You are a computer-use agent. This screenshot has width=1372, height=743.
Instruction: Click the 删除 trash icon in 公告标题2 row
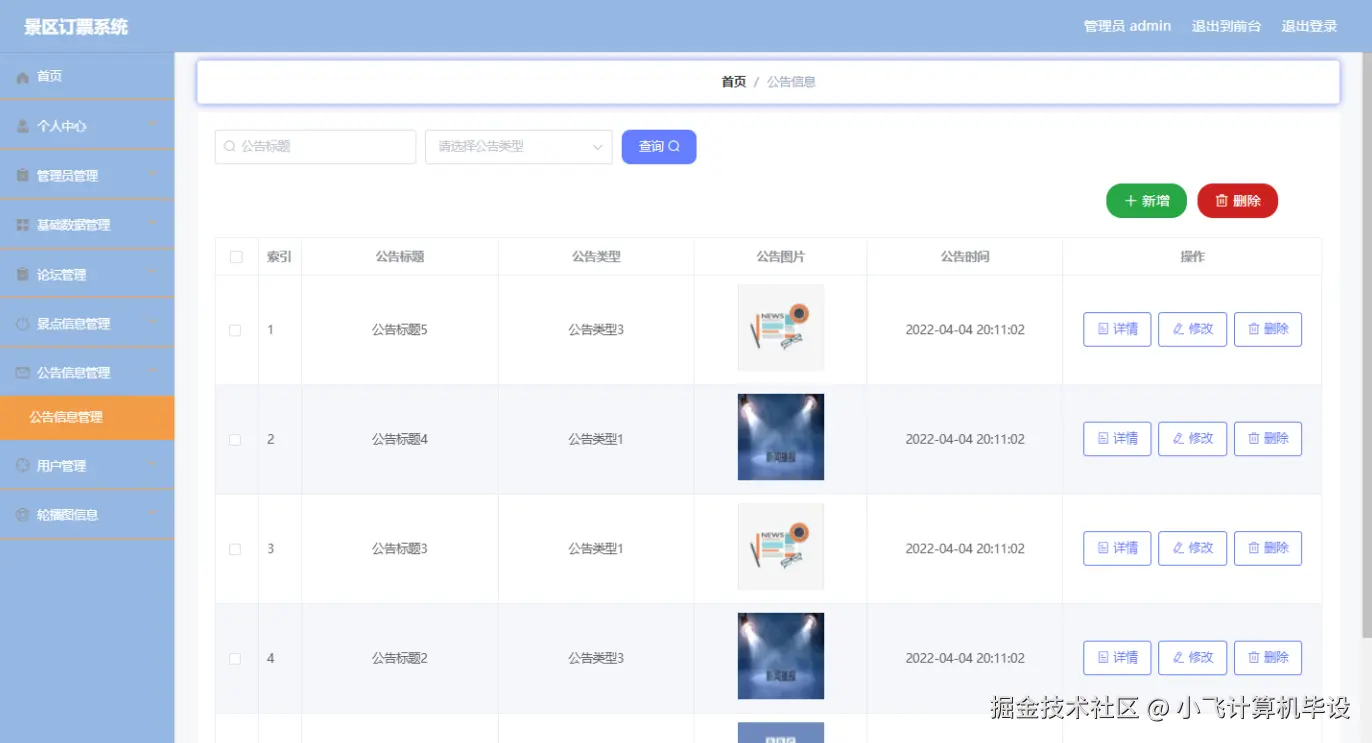click(x=1254, y=657)
